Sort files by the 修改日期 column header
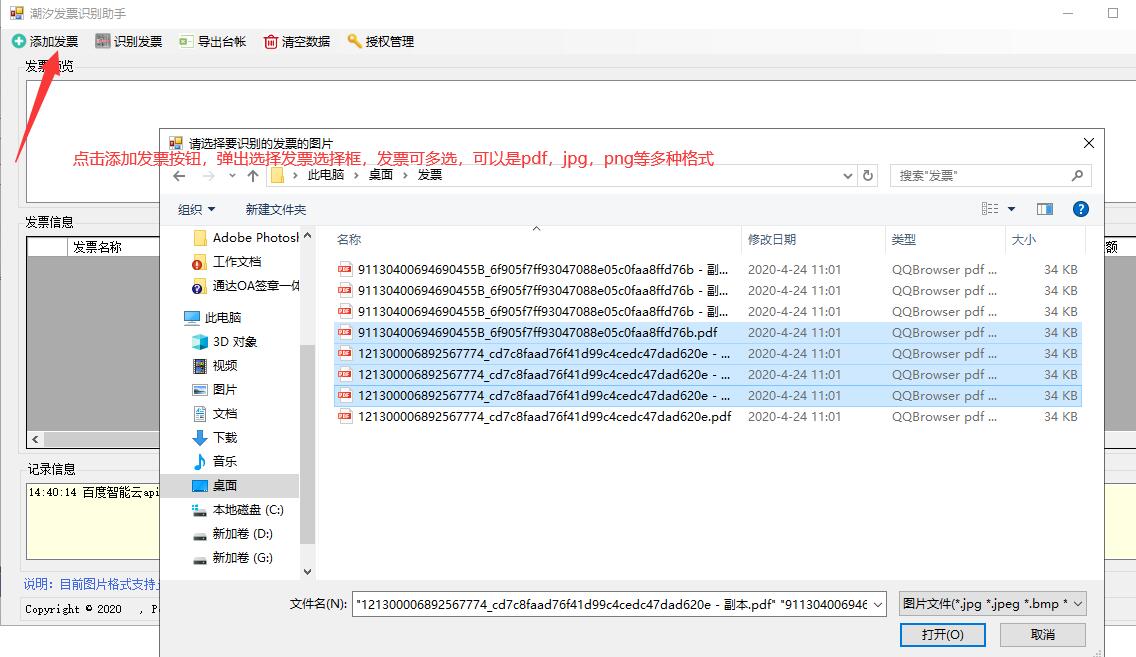 pyautogui.click(x=772, y=240)
